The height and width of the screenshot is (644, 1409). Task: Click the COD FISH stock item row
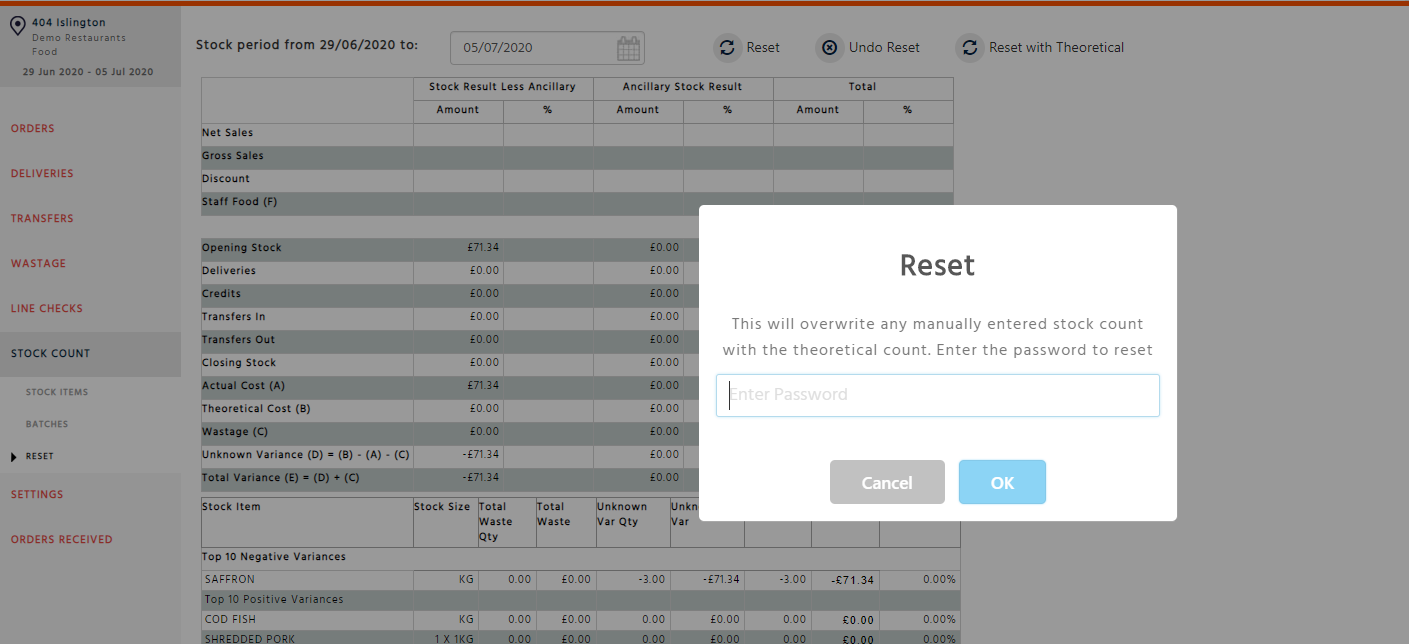click(580, 620)
